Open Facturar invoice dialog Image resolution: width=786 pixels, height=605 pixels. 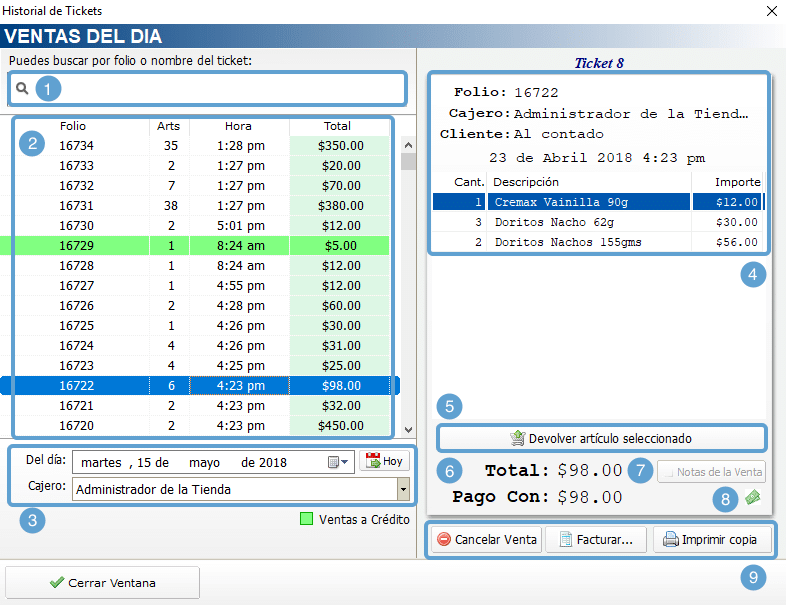[596, 540]
